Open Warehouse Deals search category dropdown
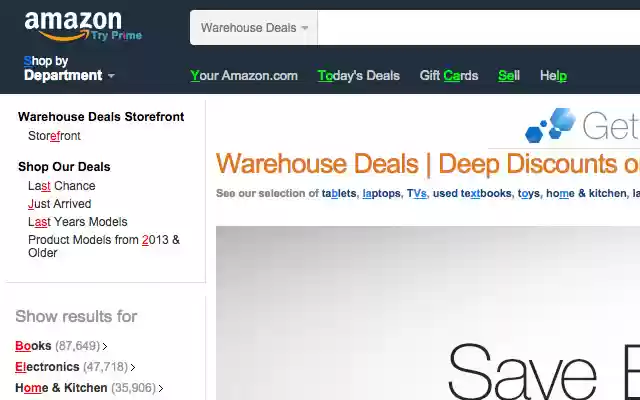This screenshot has height=400, width=640. point(253,28)
